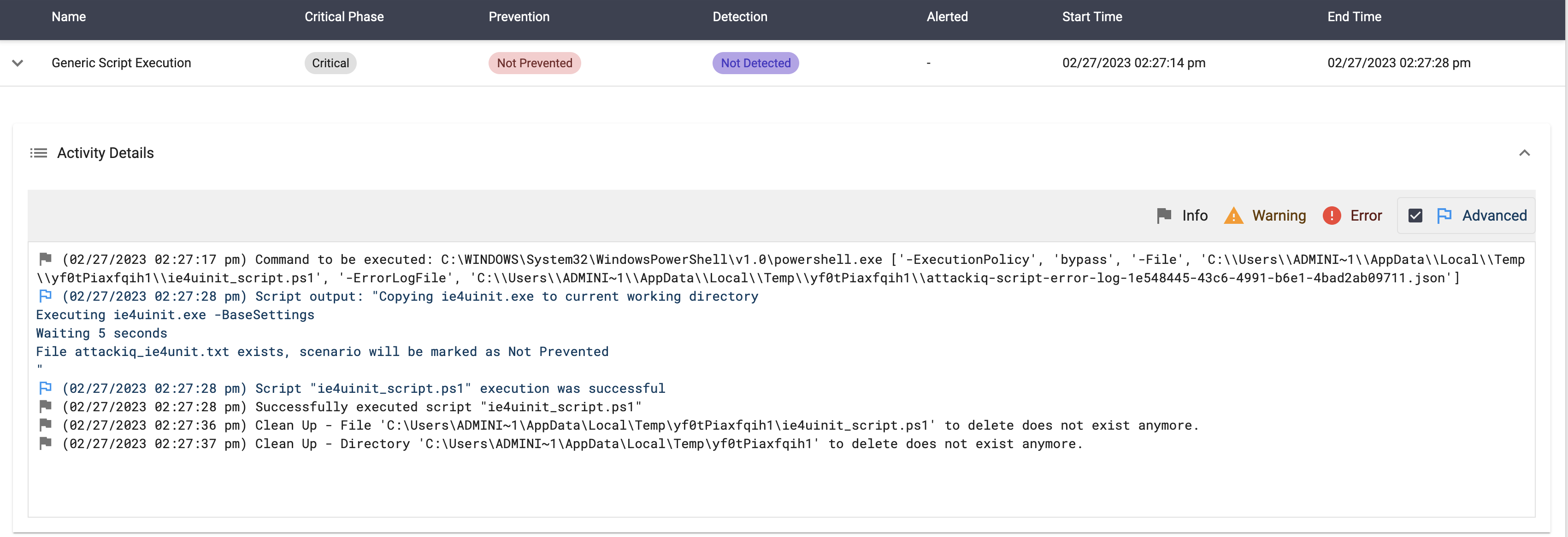This screenshot has height=537, width=1568.
Task: Click flag beside Clean Up Directory log entry
Action: 45,444
